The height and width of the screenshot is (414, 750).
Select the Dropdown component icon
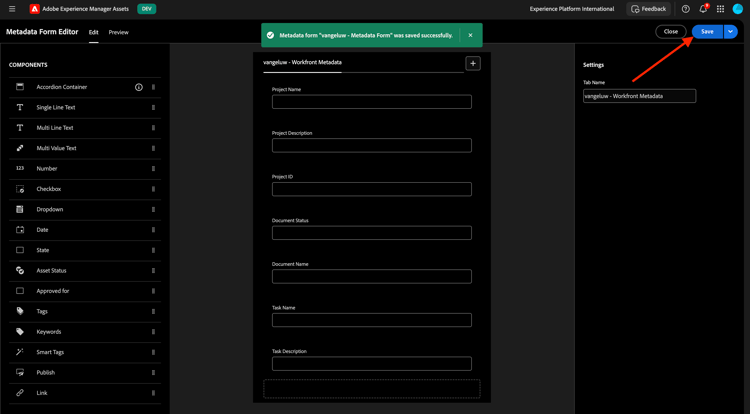click(x=20, y=209)
